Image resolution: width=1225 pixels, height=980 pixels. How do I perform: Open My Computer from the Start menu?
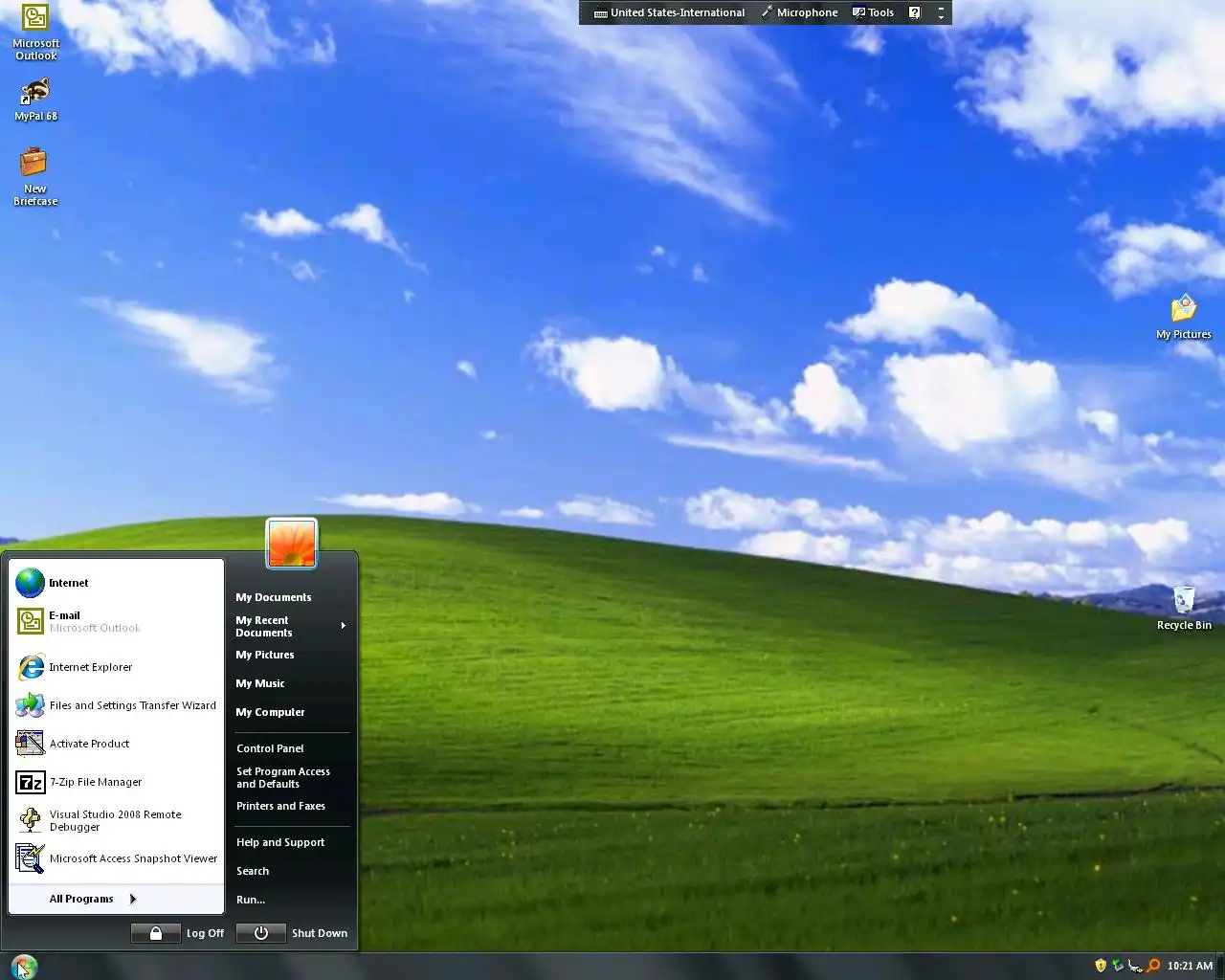(291, 712)
